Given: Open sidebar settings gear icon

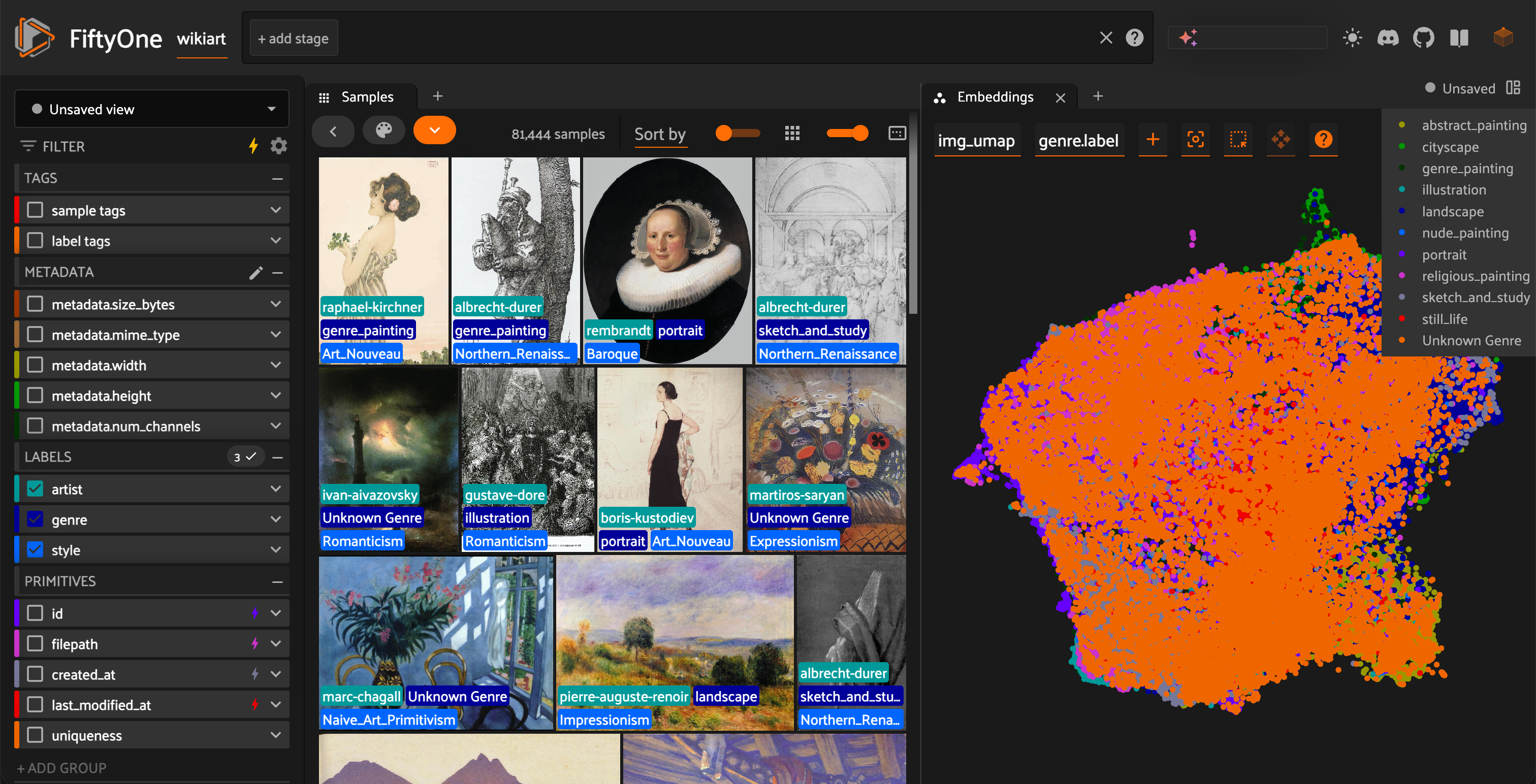Looking at the screenshot, I should tap(278, 146).
